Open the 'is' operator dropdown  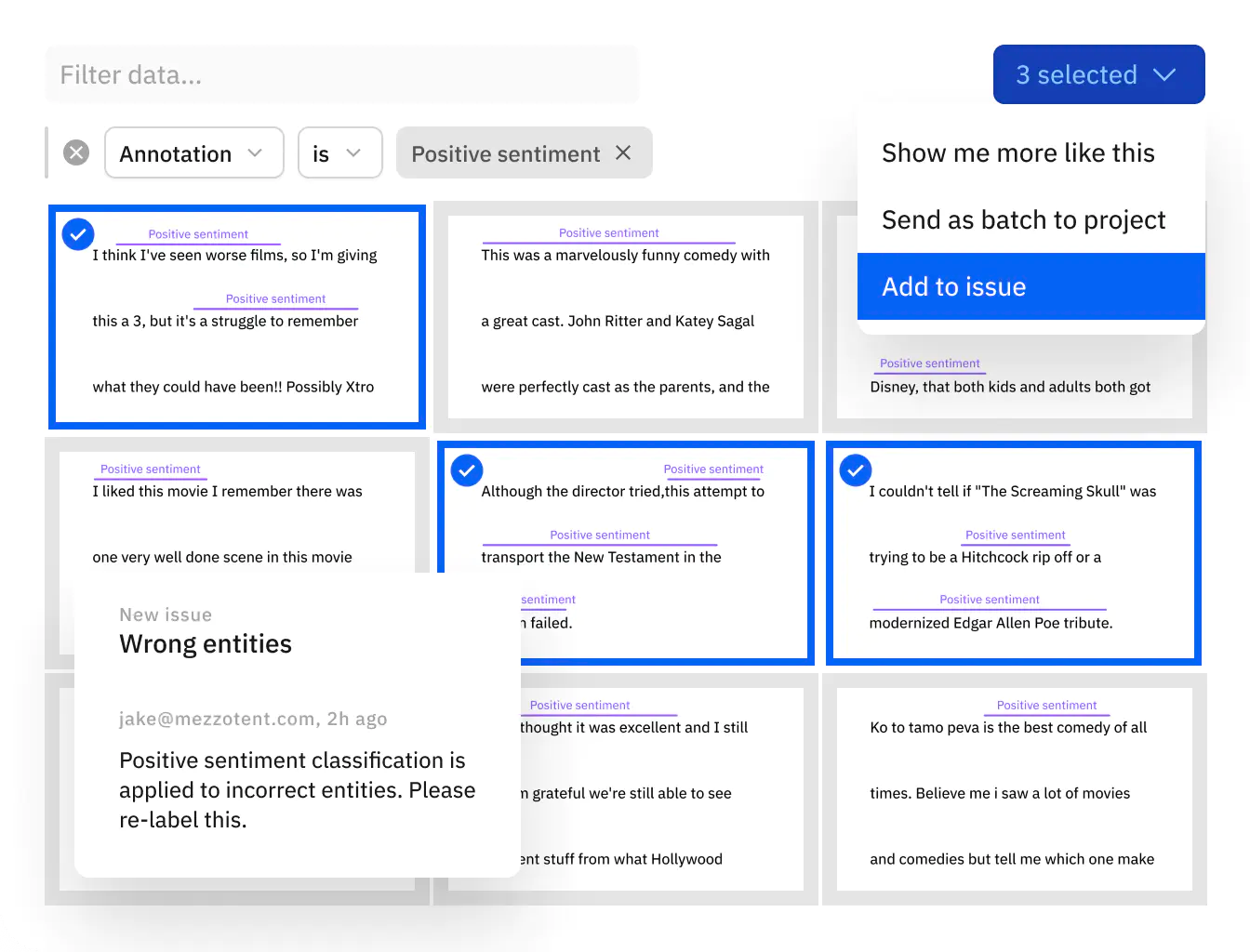pyautogui.click(x=339, y=152)
